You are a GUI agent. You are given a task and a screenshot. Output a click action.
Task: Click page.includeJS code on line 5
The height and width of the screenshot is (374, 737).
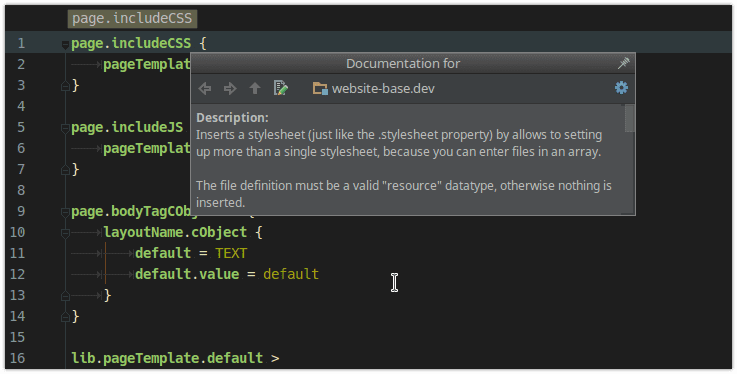point(127,127)
